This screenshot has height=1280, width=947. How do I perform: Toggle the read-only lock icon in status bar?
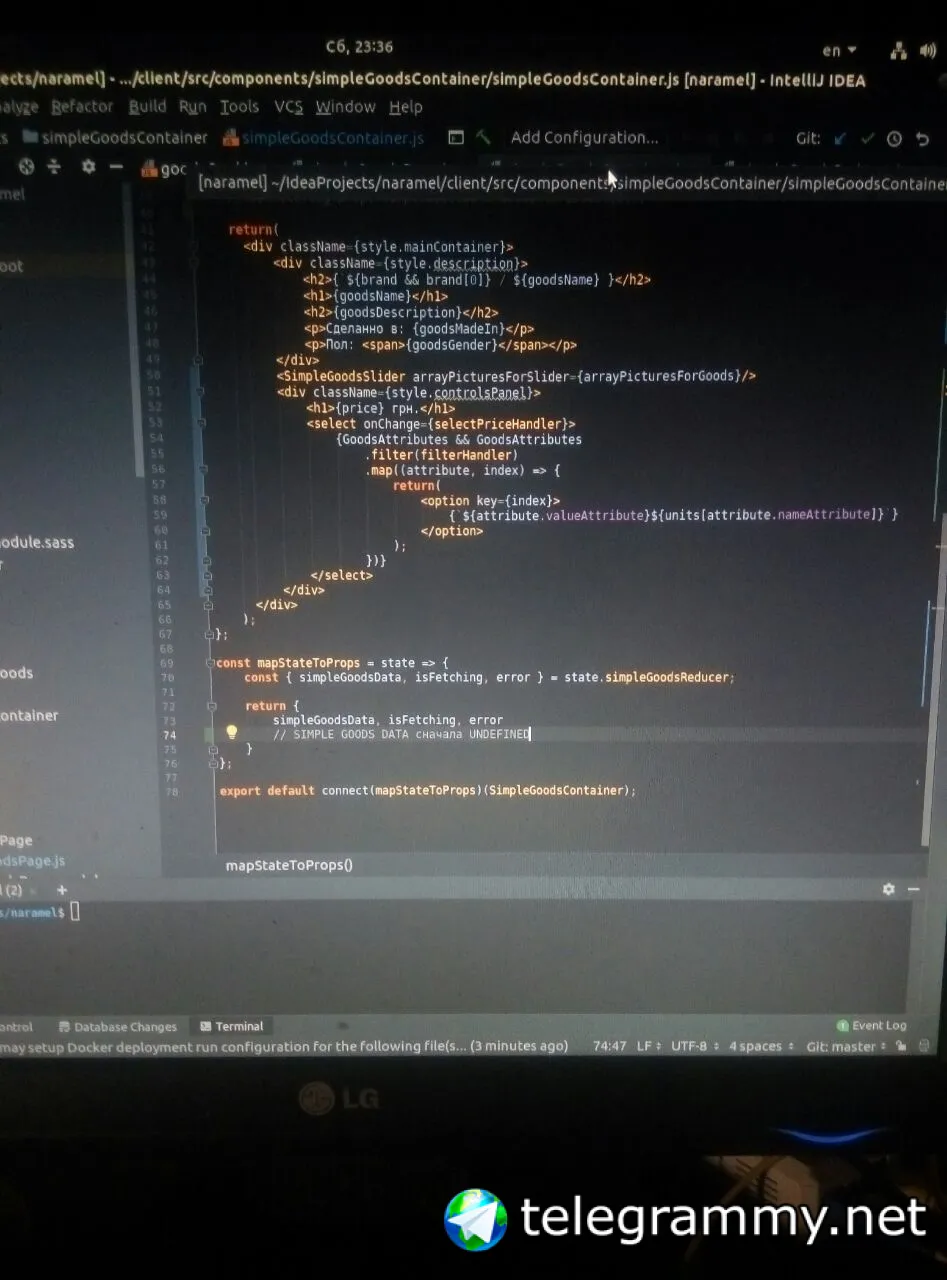[x=901, y=1046]
